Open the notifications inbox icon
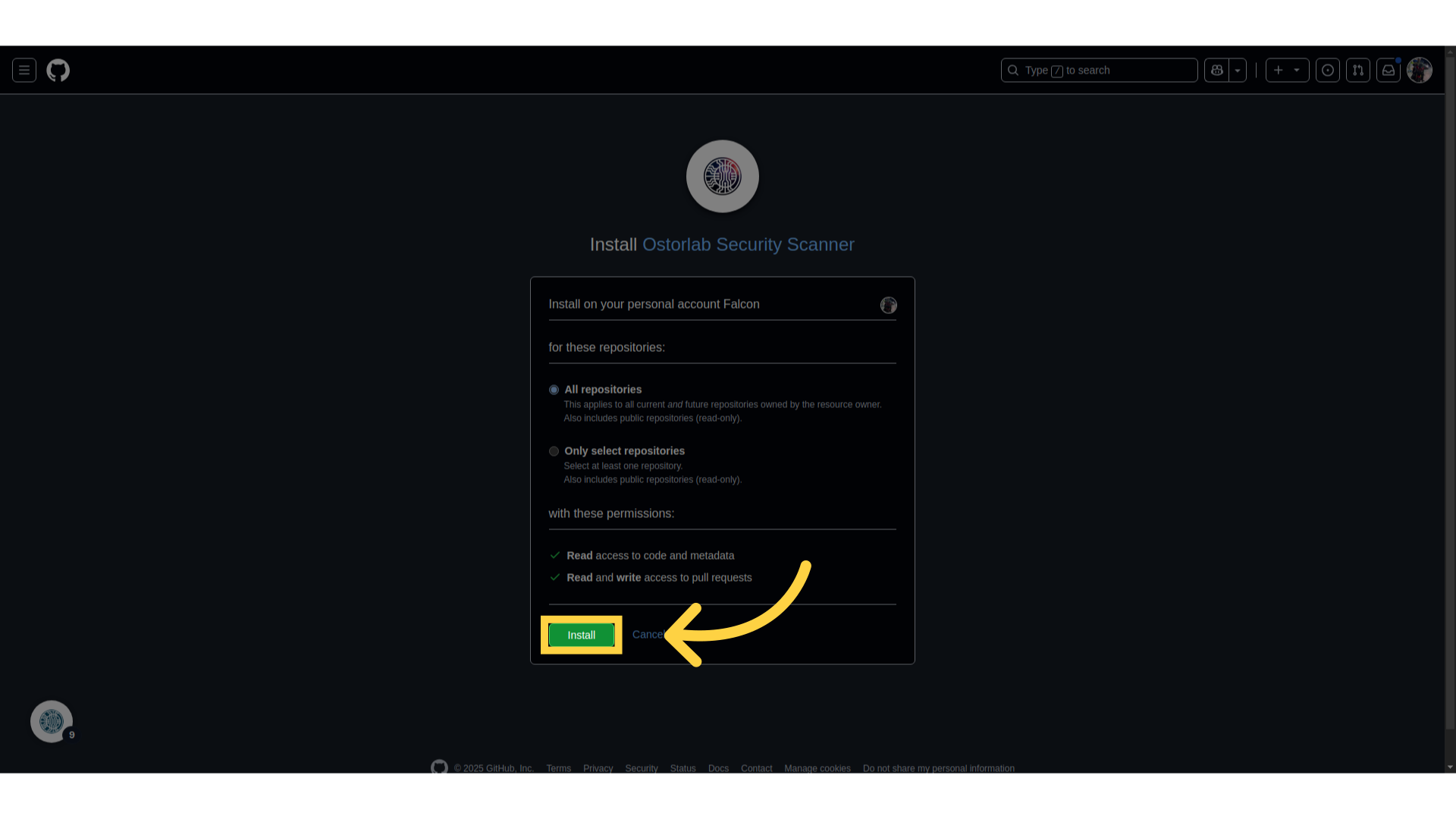The image size is (1456, 819). 1389,71
